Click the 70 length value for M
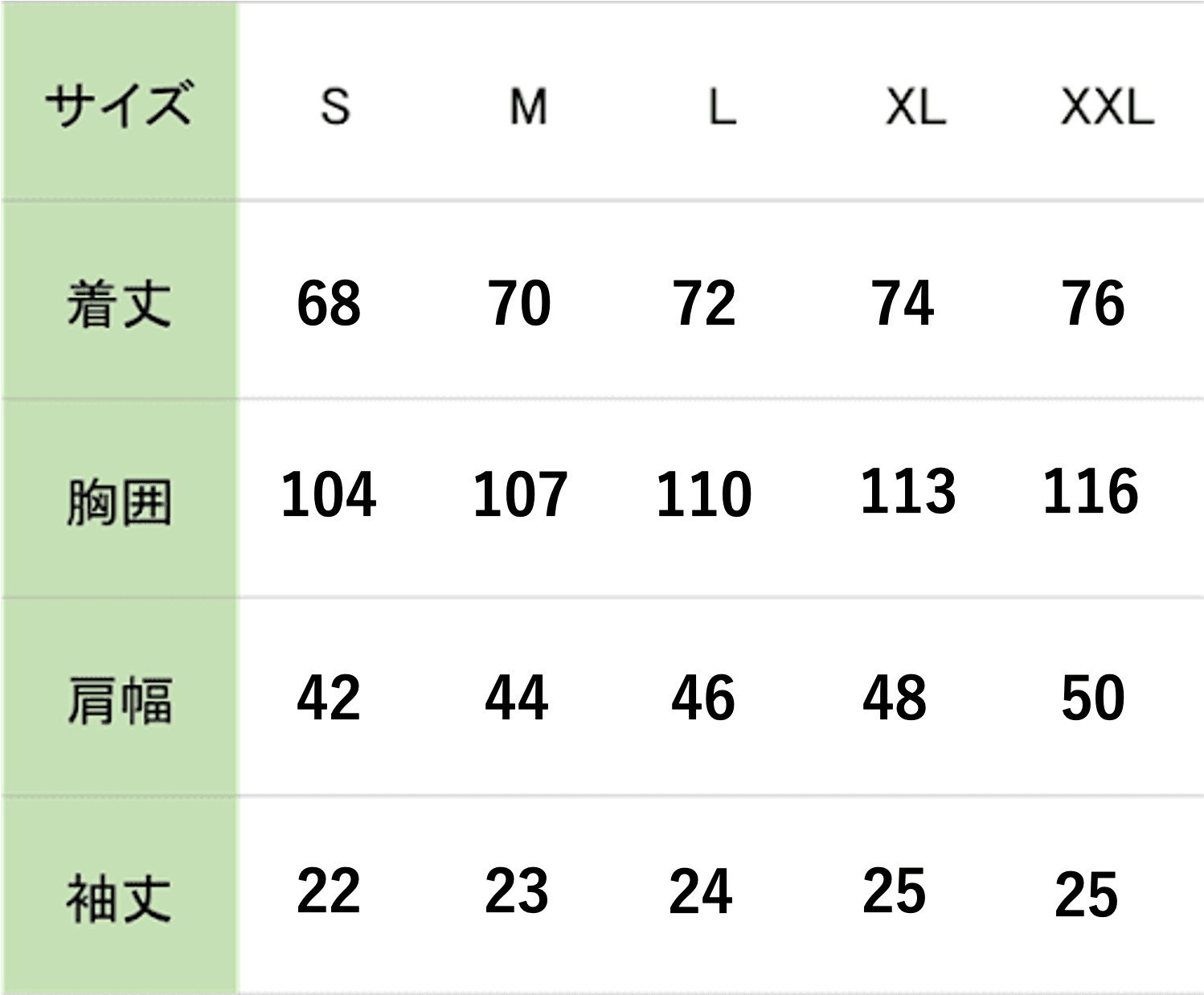1204x995 pixels. point(520,304)
